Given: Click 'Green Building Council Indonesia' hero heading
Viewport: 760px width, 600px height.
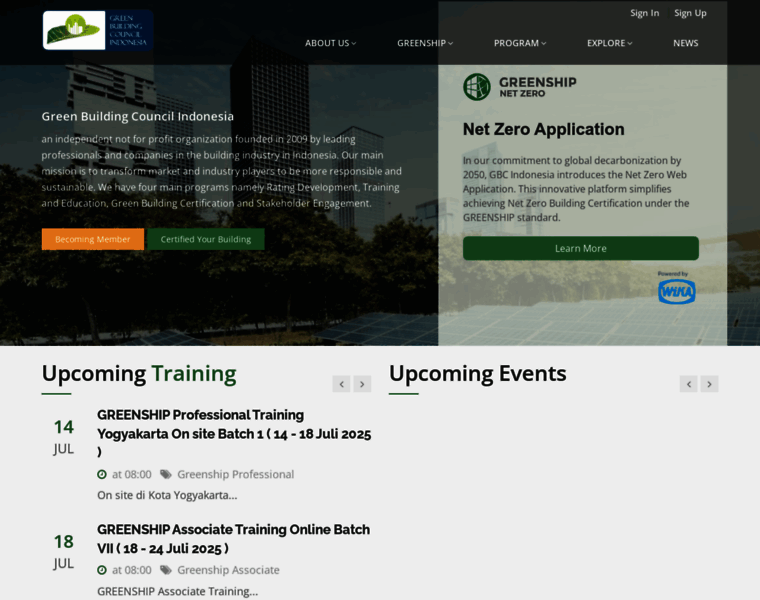Looking at the screenshot, I should point(138,116).
